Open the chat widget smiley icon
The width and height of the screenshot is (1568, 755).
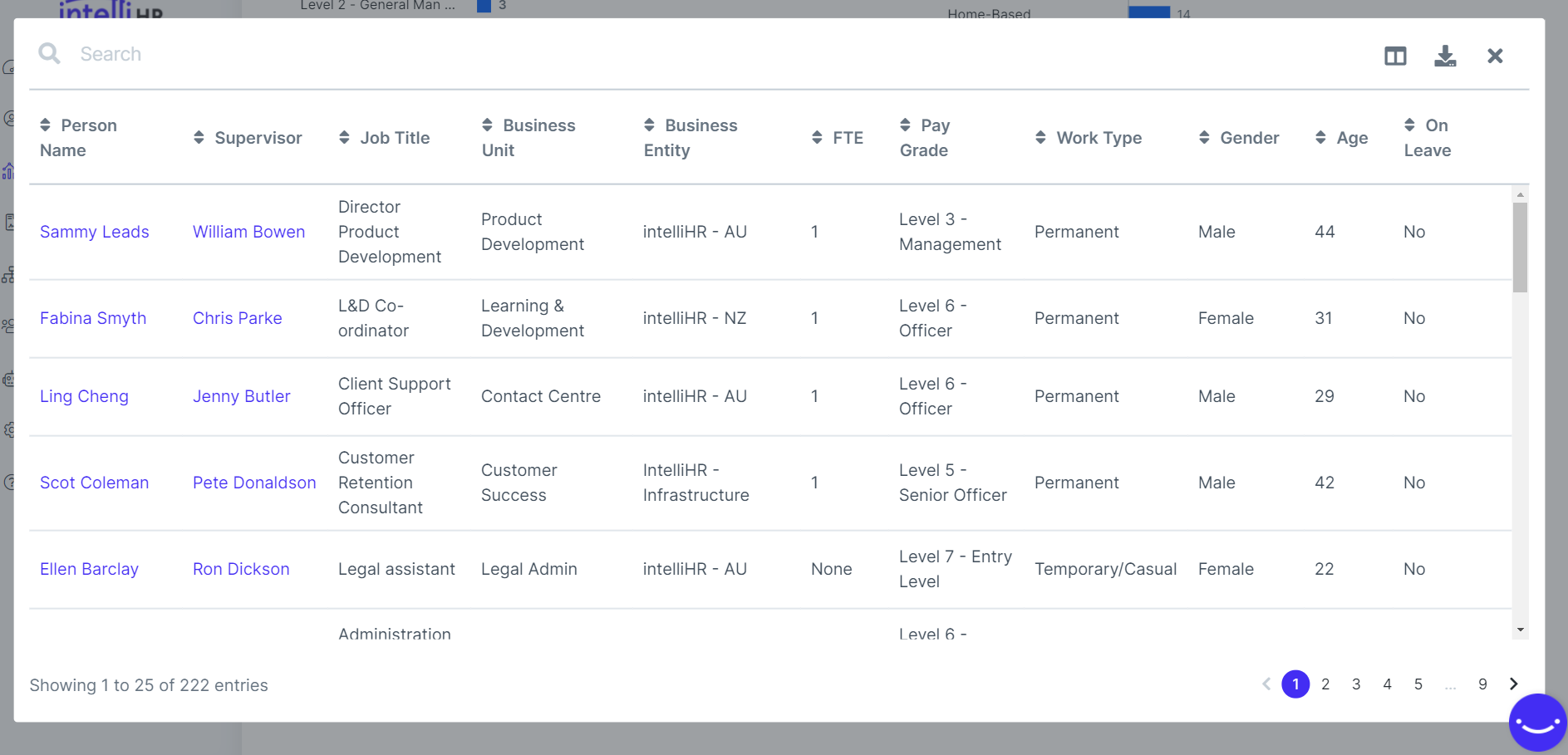click(1536, 722)
